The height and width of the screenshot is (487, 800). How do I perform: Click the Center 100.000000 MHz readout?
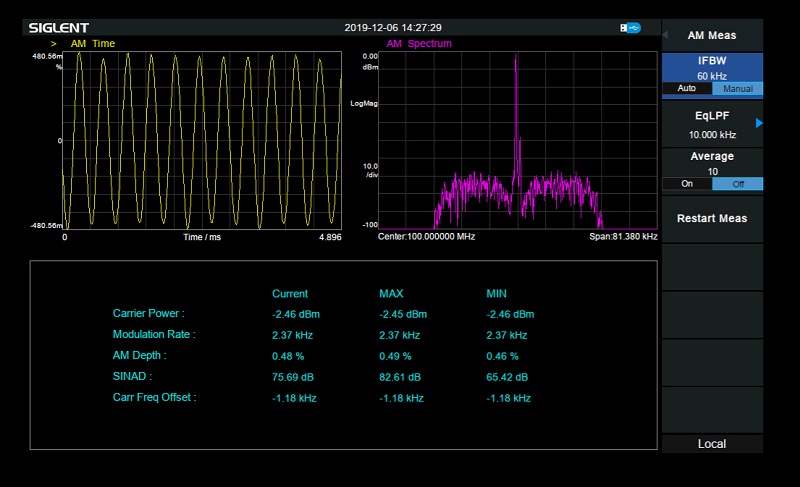click(426, 237)
